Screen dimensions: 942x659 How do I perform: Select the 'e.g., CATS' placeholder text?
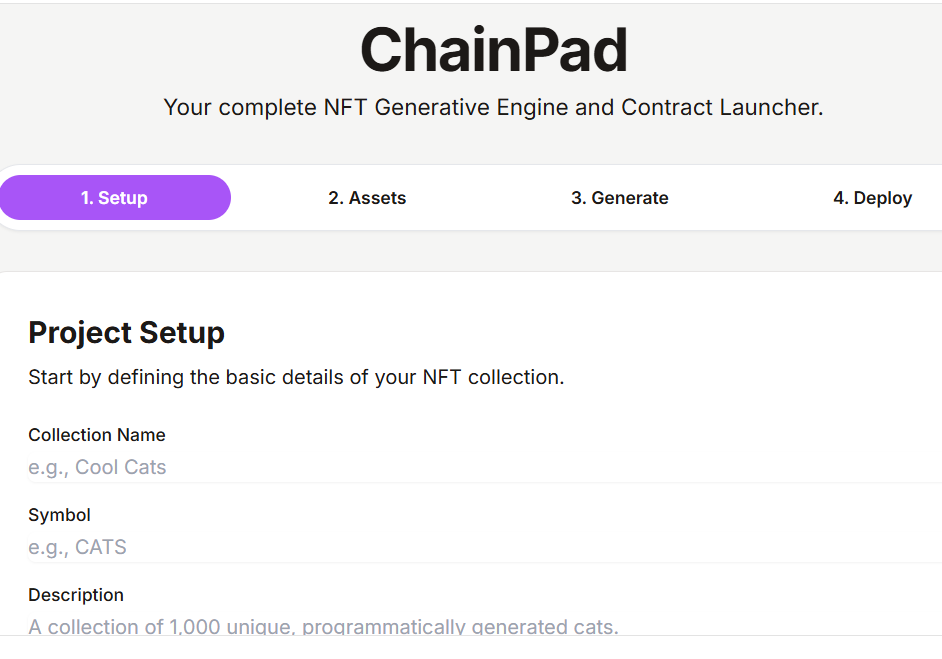(x=77, y=547)
